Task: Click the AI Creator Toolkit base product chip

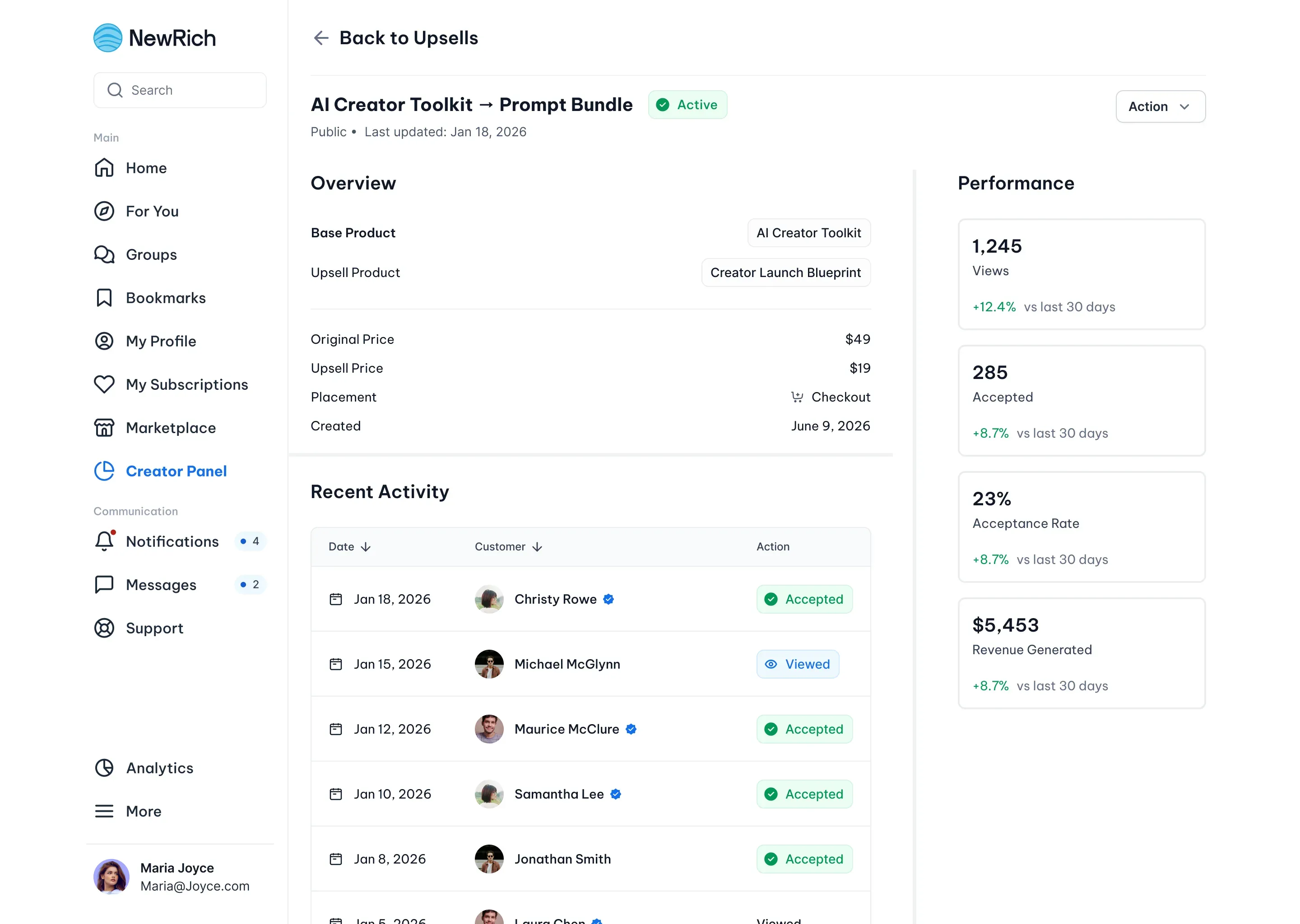Action: coord(808,233)
